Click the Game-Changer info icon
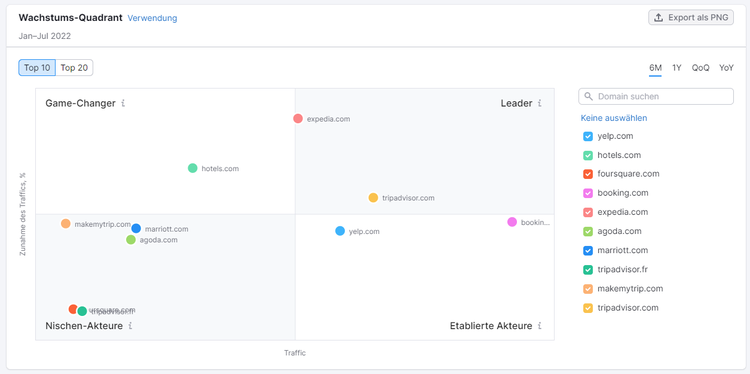This screenshot has width=750, height=374. coord(123,103)
